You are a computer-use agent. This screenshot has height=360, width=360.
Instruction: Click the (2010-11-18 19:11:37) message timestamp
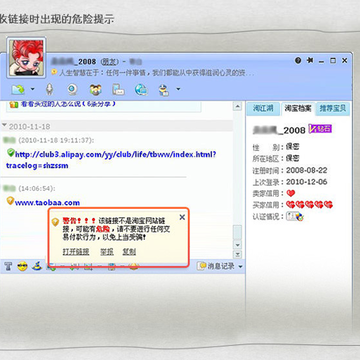(56, 140)
